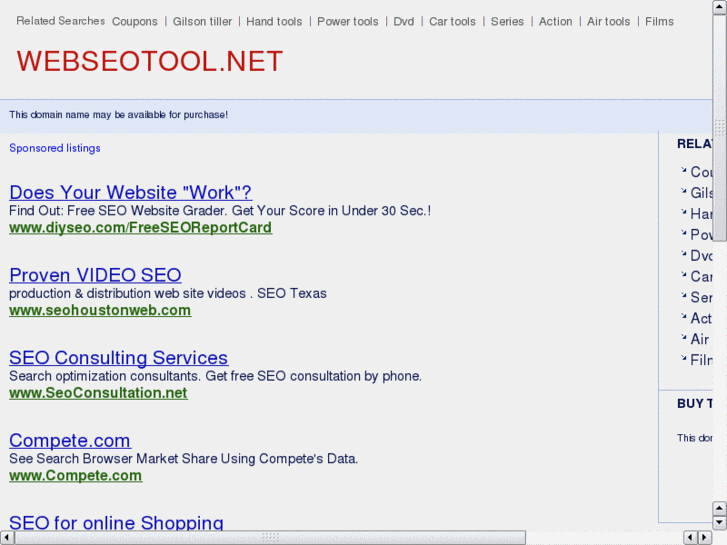
Task: Open Coupons related search link
Action: pos(134,22)
